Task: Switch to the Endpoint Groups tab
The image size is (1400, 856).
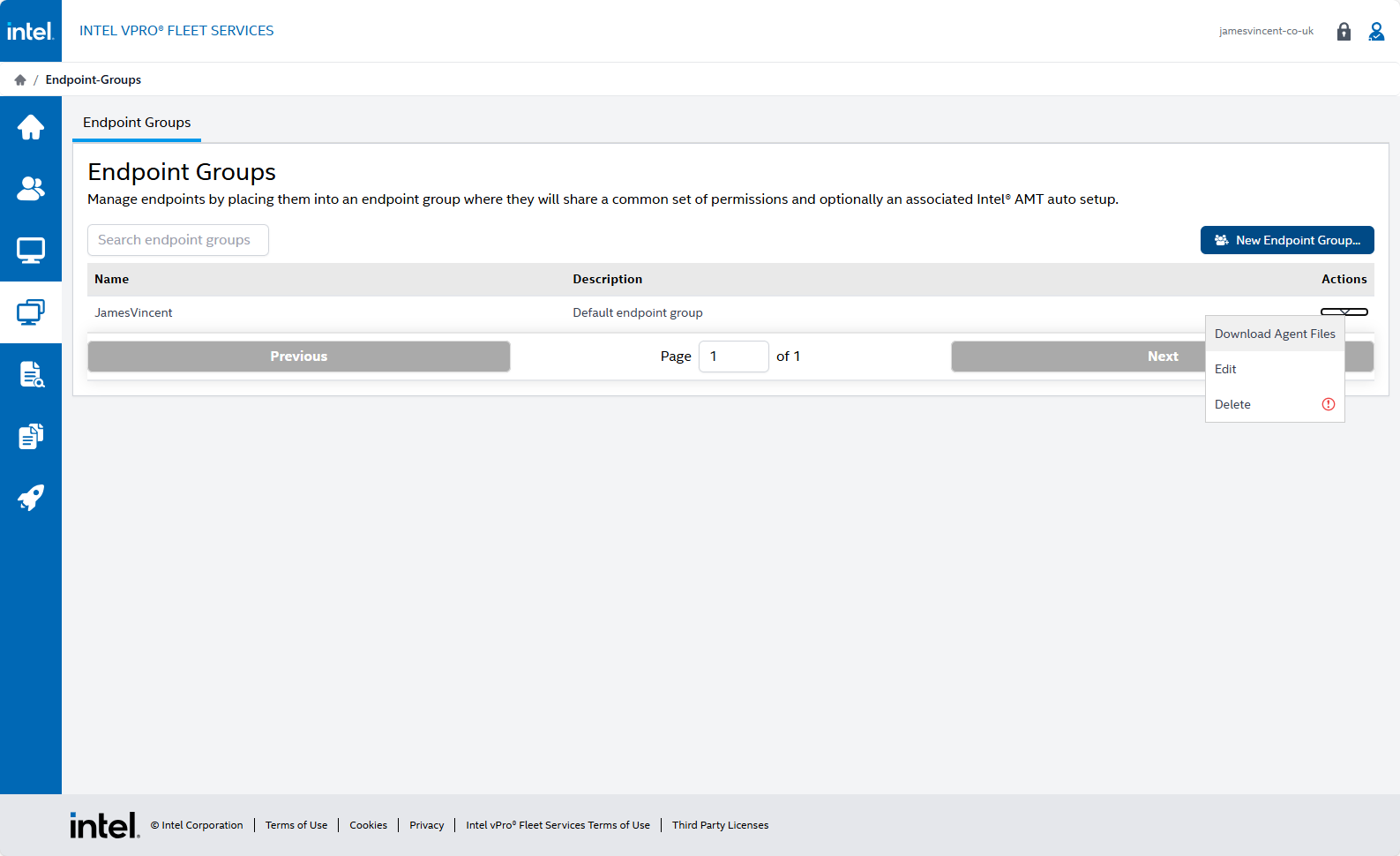Action: point(137,123)
